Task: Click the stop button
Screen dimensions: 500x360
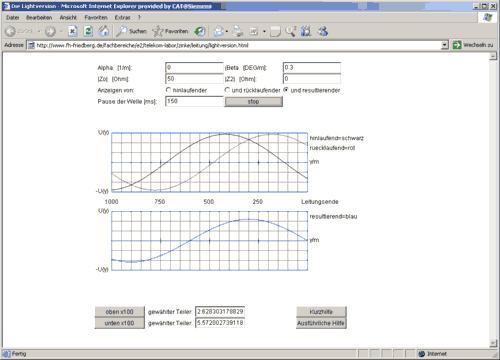Action: (253, 102)
